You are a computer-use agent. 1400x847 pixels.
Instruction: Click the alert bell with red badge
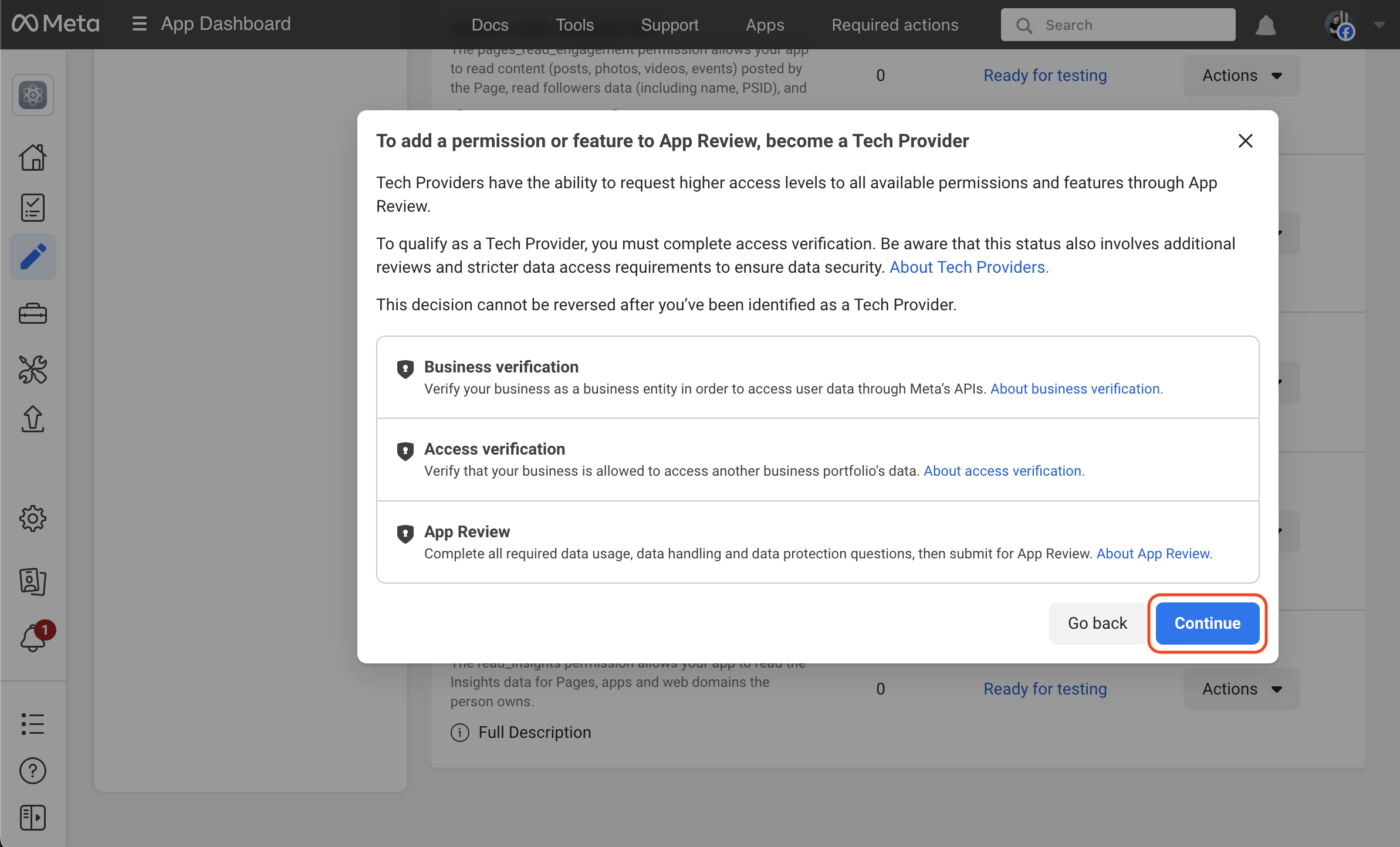34,638
